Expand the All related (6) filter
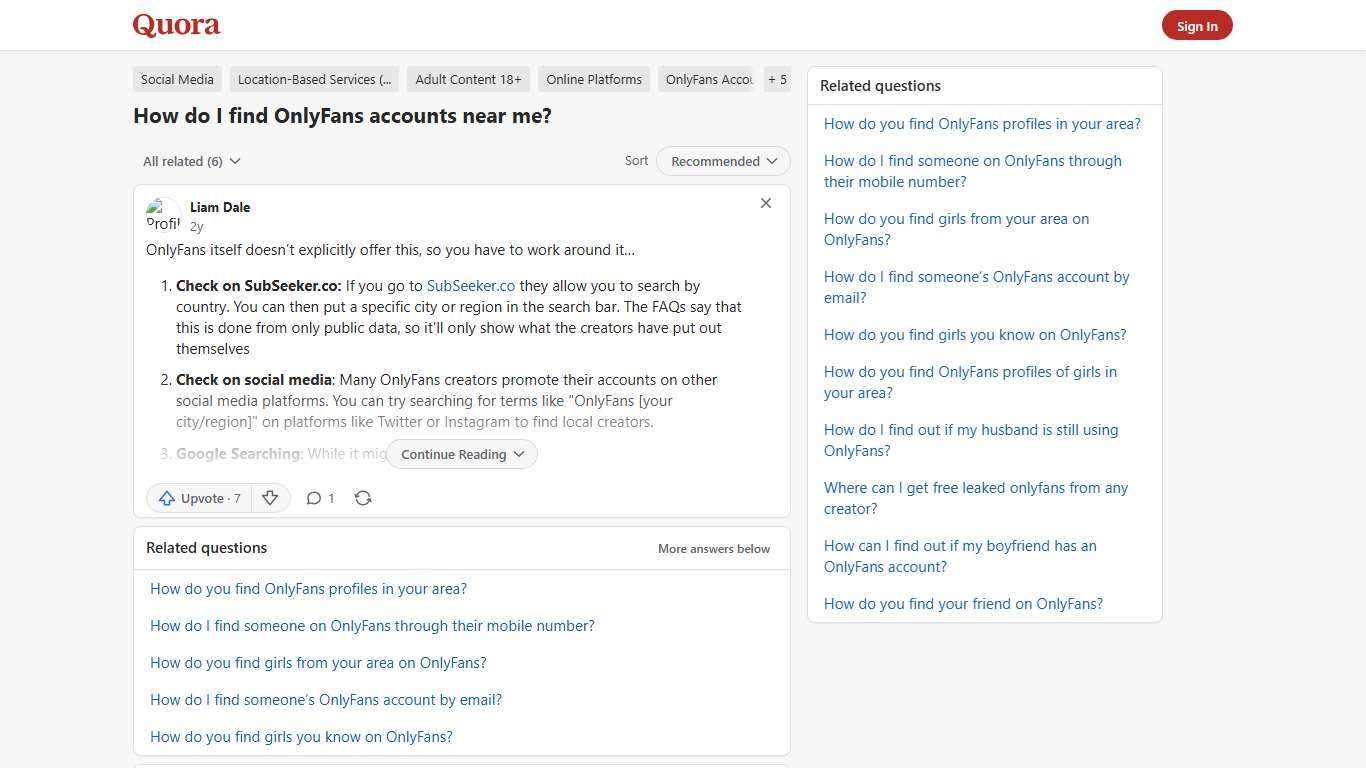This screenshot has width=1366, height=768. [x=191, y=161]
